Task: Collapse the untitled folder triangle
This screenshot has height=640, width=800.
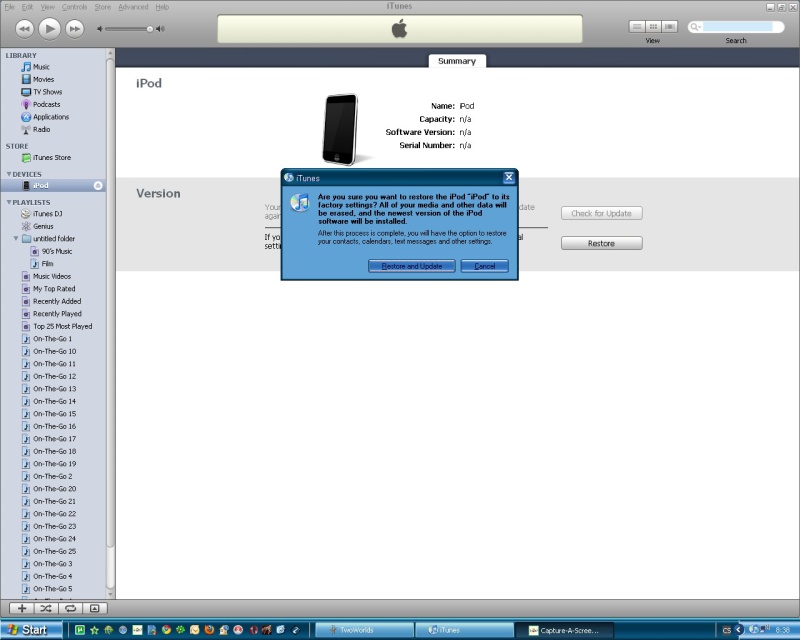Action: pyautogui.click(x=16, y=238)
